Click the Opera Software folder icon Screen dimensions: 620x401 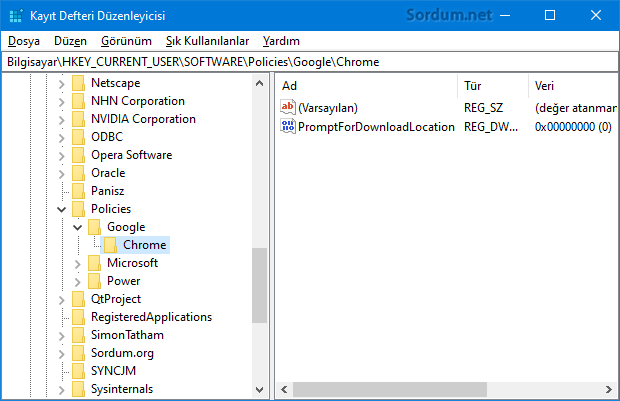point(78,155)
